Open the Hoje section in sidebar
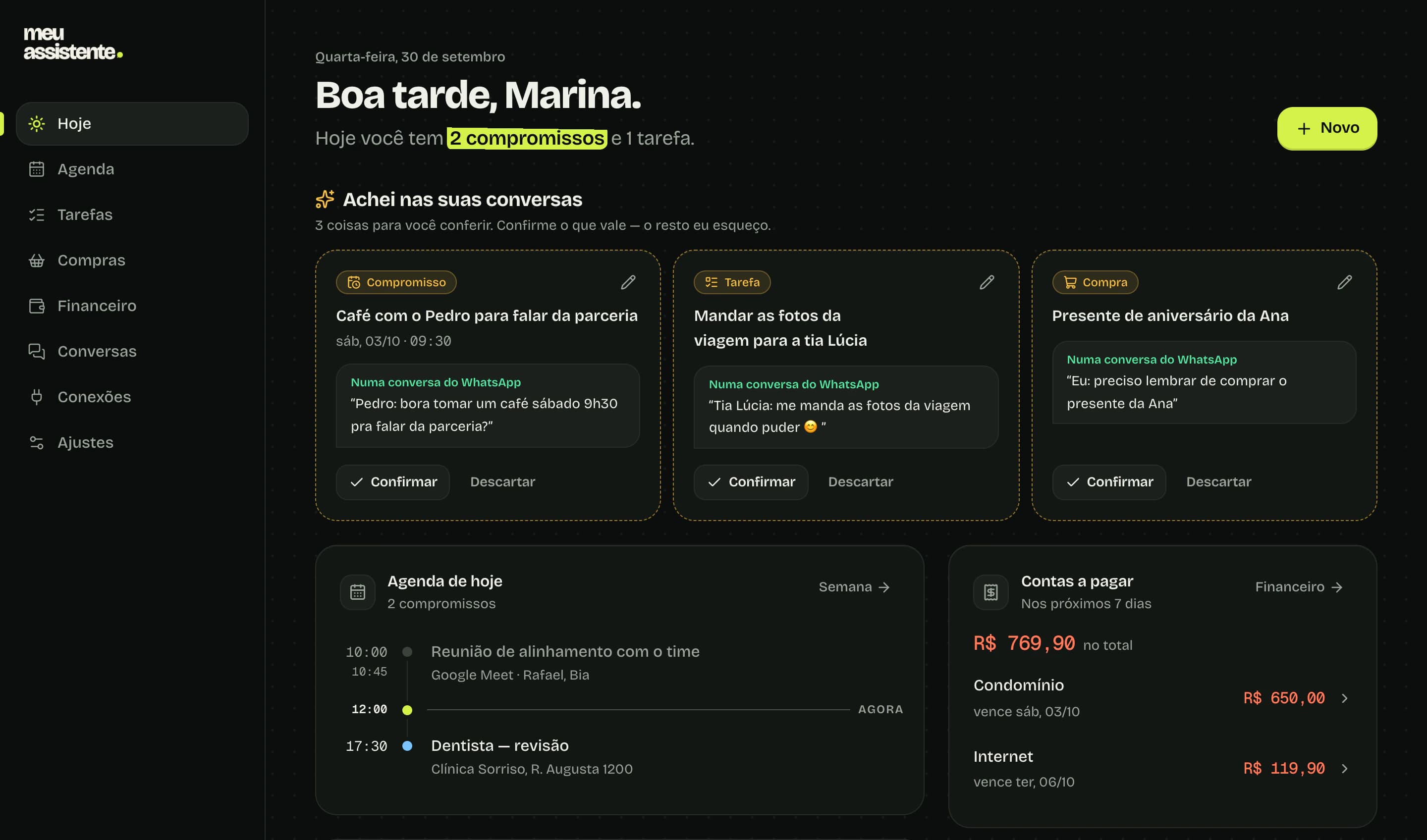Image resolution: width=1427 pixels, height=840 pixels. [x=132, y=123]
